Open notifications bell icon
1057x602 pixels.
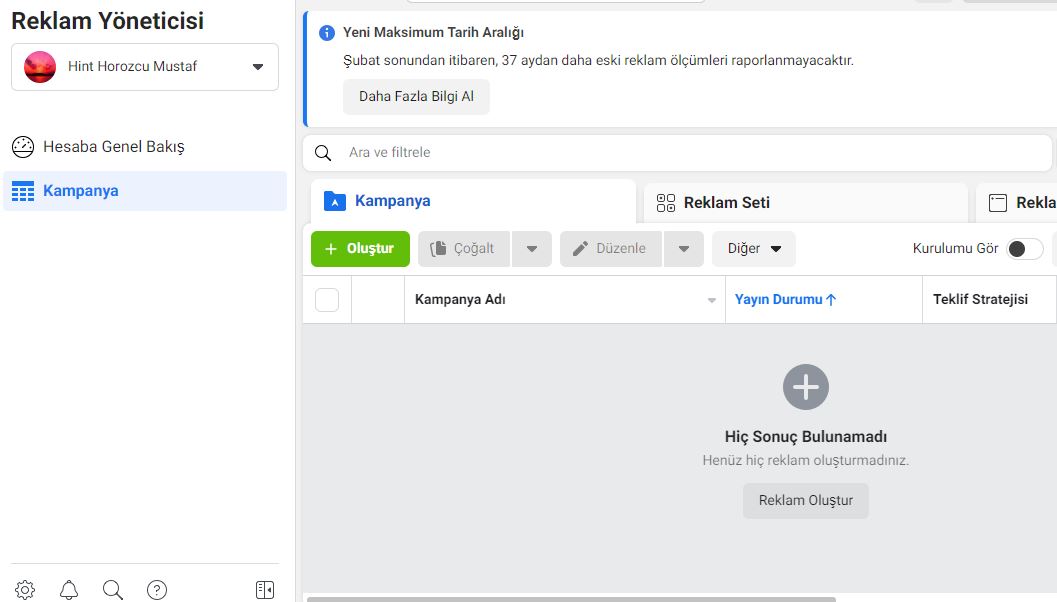point(69,590)
